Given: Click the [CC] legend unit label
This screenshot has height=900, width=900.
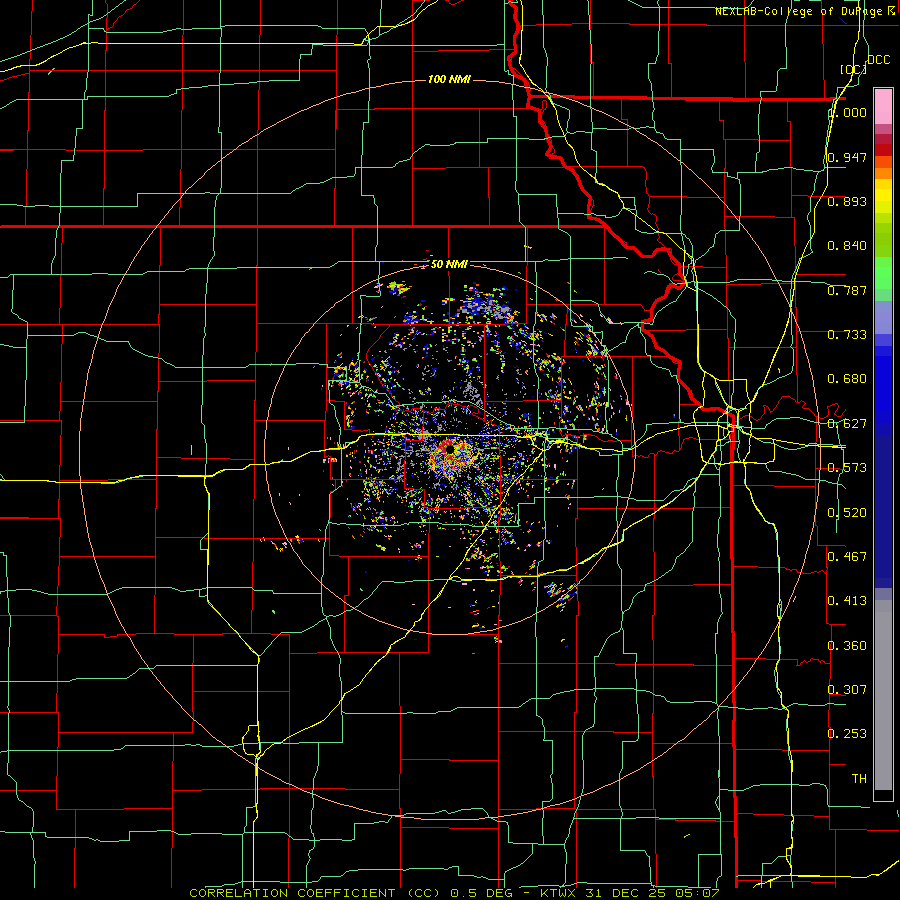Looking at the screenshot, I should [853, 69].
